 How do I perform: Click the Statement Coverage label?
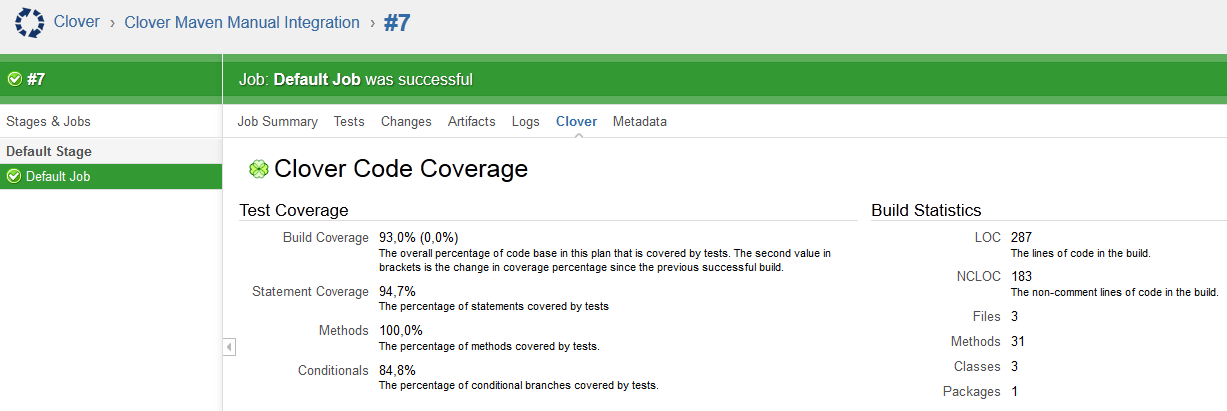[x=310, y=291]
